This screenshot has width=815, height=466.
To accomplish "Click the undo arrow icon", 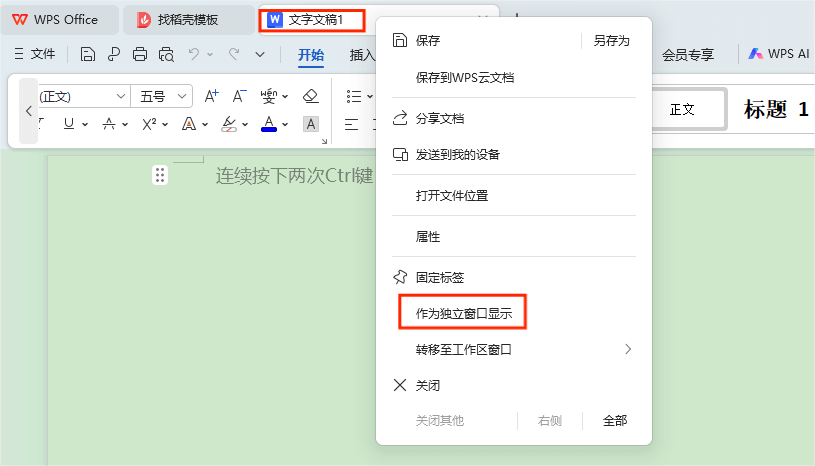I will tap(194, 54).
